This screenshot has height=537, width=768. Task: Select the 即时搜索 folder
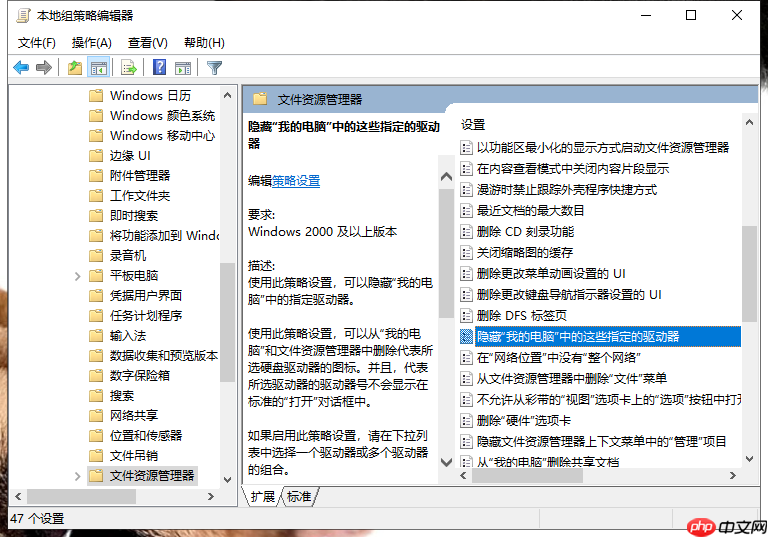(124, 216)
